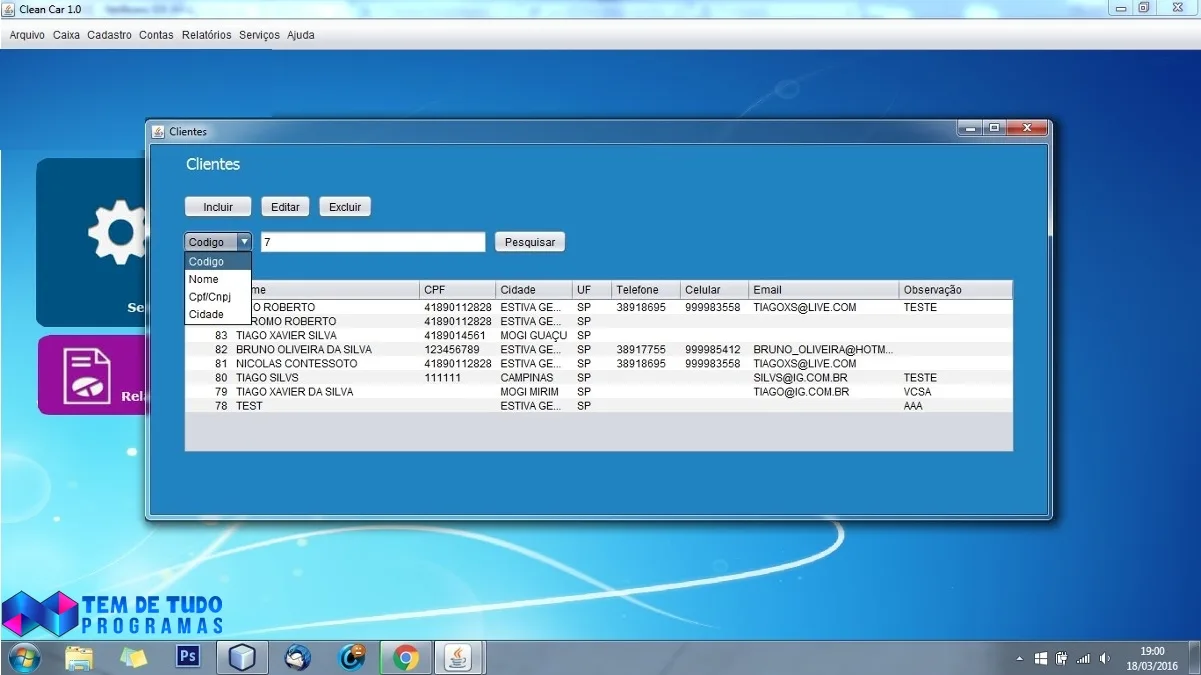Open the Relatórios menu
Image resolution: width=1201 pixels, height=675 pixels.
pyautogui.click(x=206, y=35)
